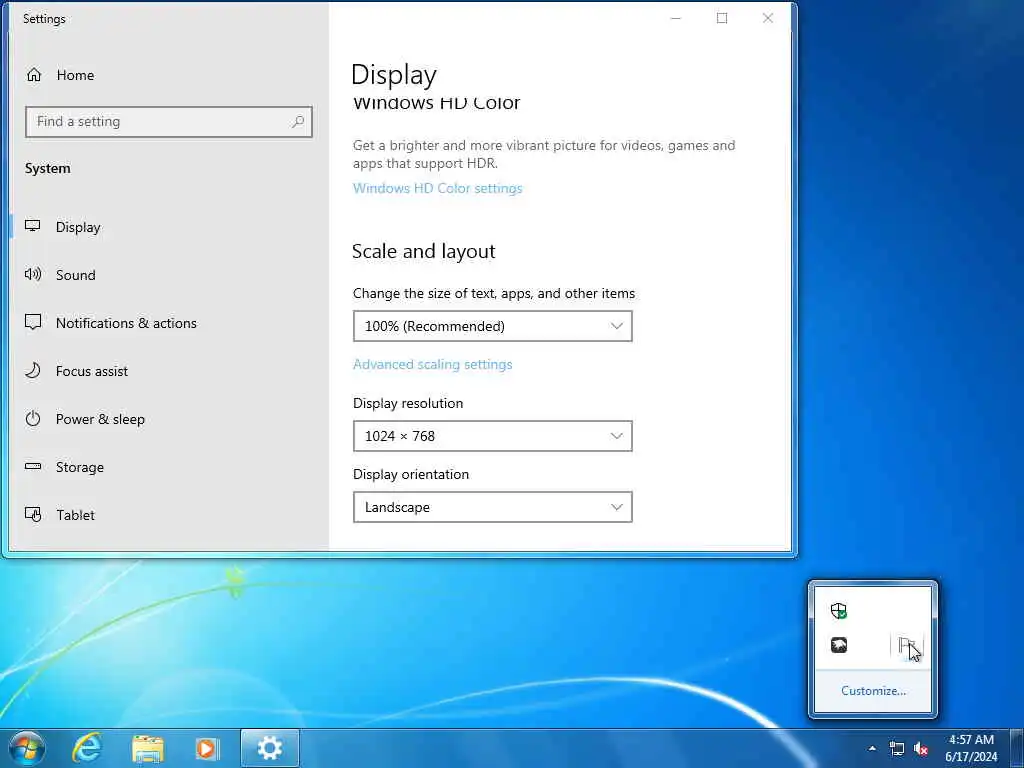The width and height of the screenshot is (1024, 768).
Task: Click the 'Scale and layout' heading
Action: tap(423, 251)
